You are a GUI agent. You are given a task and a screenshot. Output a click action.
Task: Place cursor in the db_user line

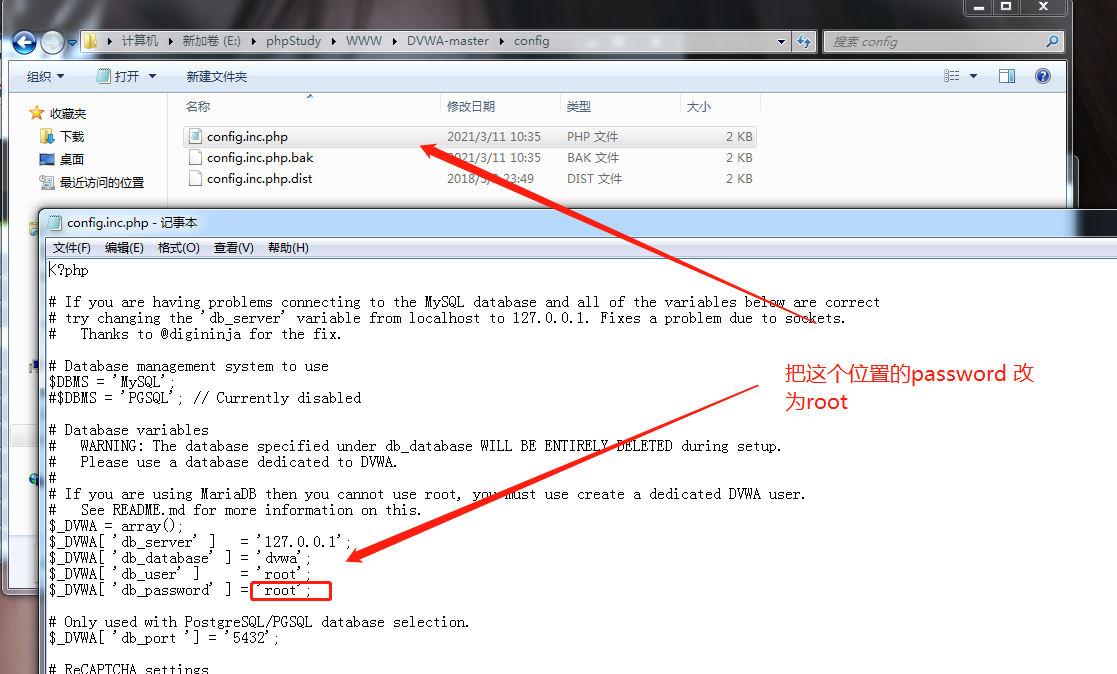180,574
